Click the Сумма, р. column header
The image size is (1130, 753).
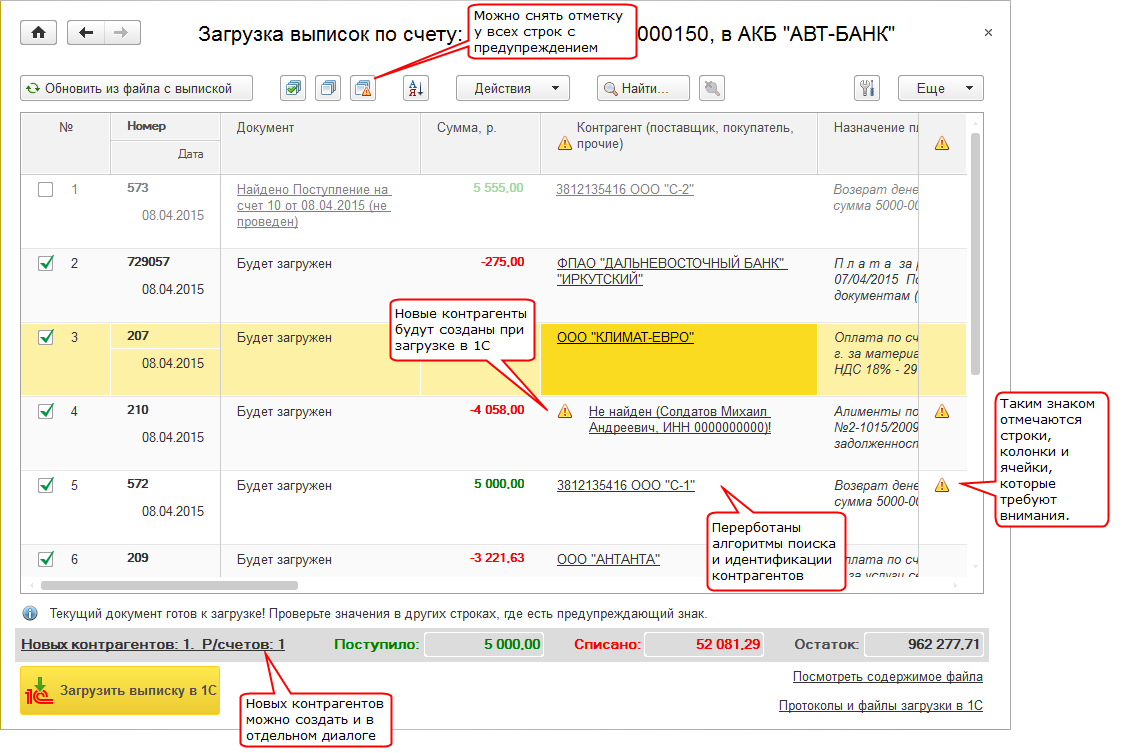point(481,143)
